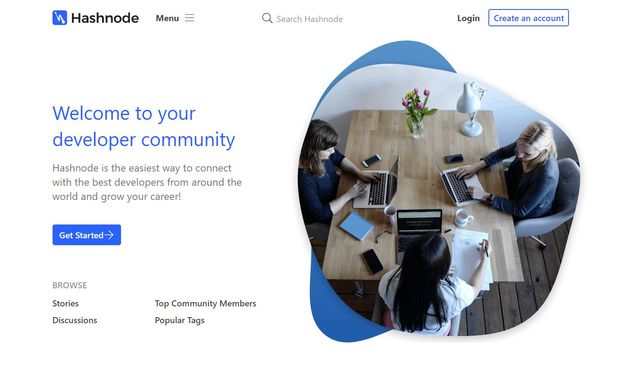Open the Menu label in header
The width and height of the screenshot is (640, 371).
167,18
